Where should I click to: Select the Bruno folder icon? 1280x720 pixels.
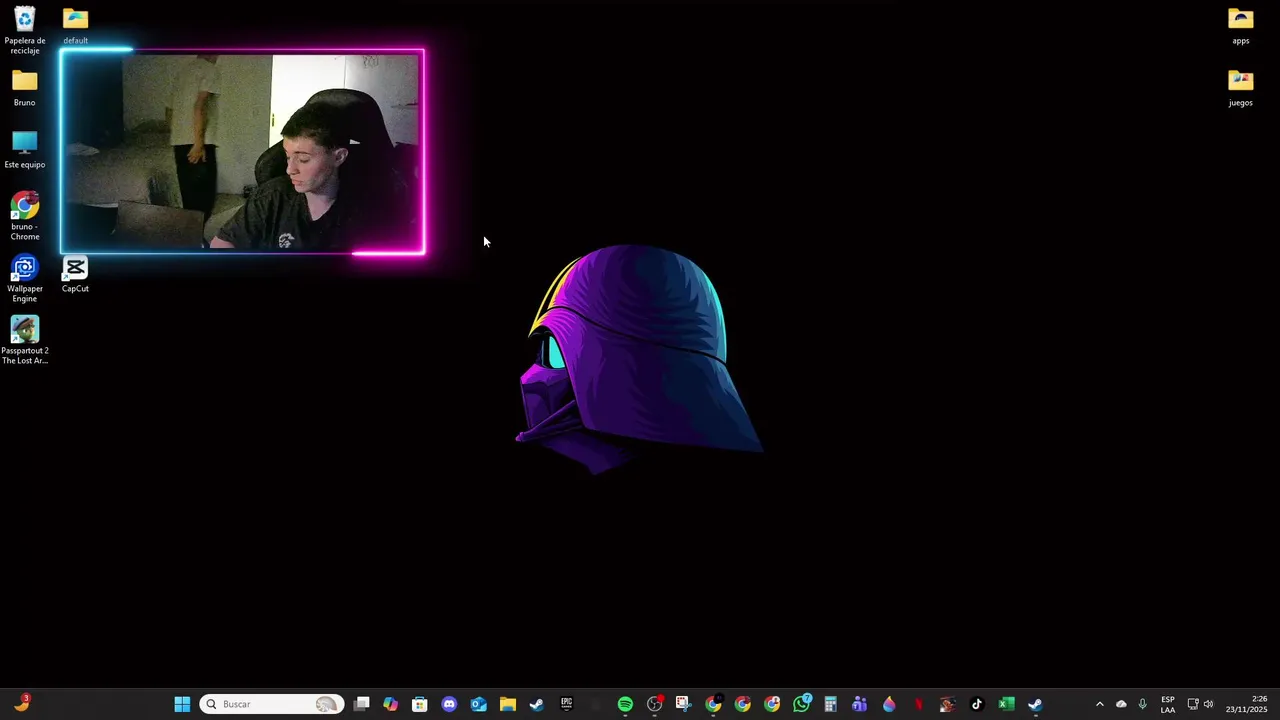pyautogui.click(x=25, y=88)
